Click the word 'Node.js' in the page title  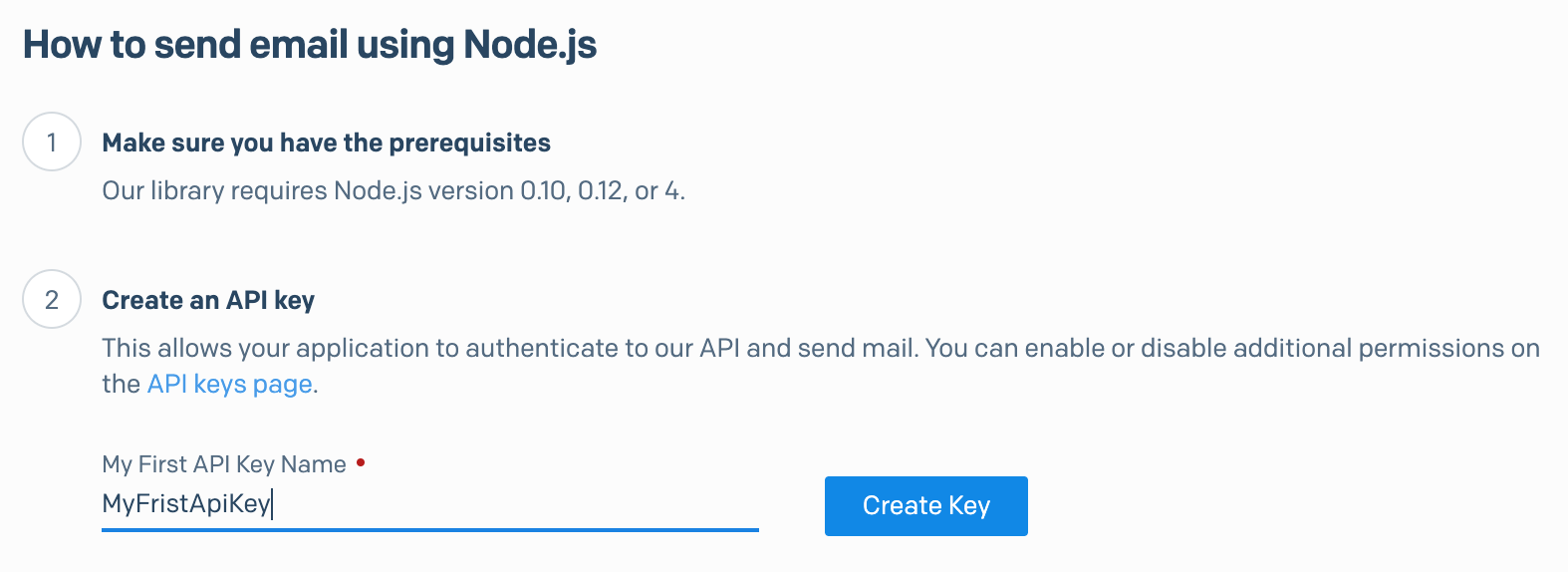coord(530,46)
